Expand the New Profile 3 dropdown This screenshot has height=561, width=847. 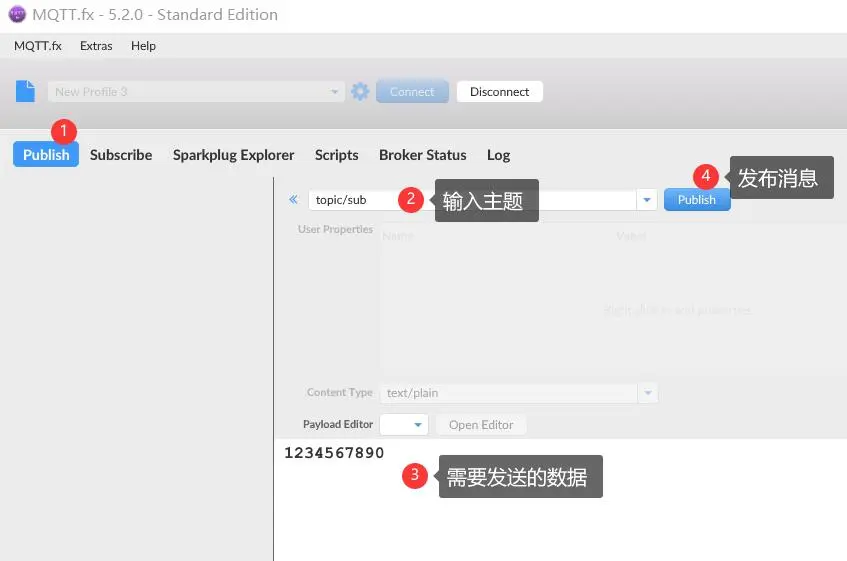pos(335,92)
